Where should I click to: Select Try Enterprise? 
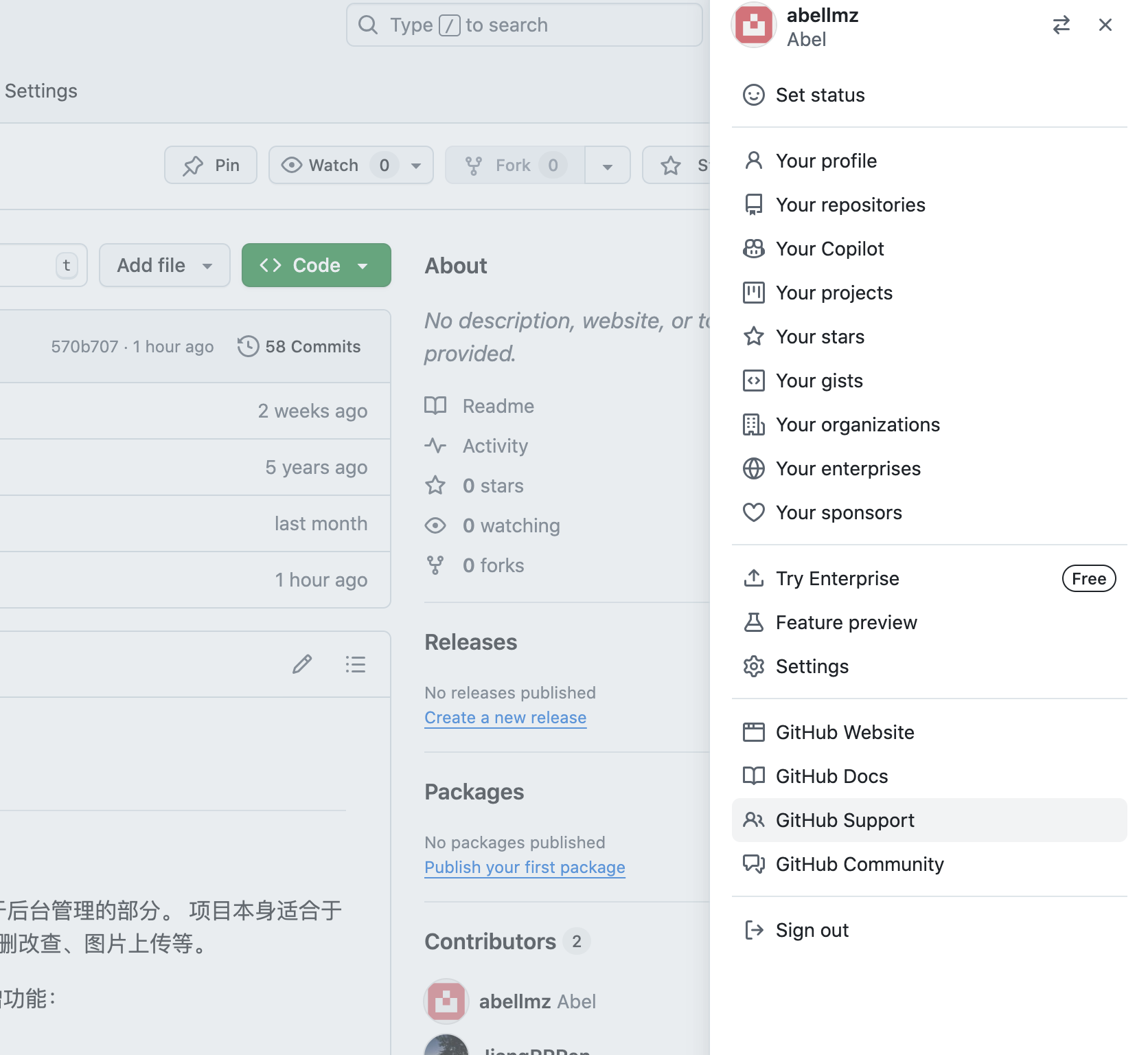[x=929, y=578]
